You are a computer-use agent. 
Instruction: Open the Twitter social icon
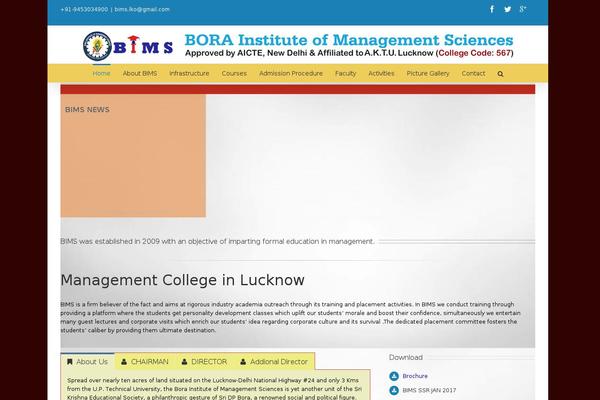click(x=507, y=9)
